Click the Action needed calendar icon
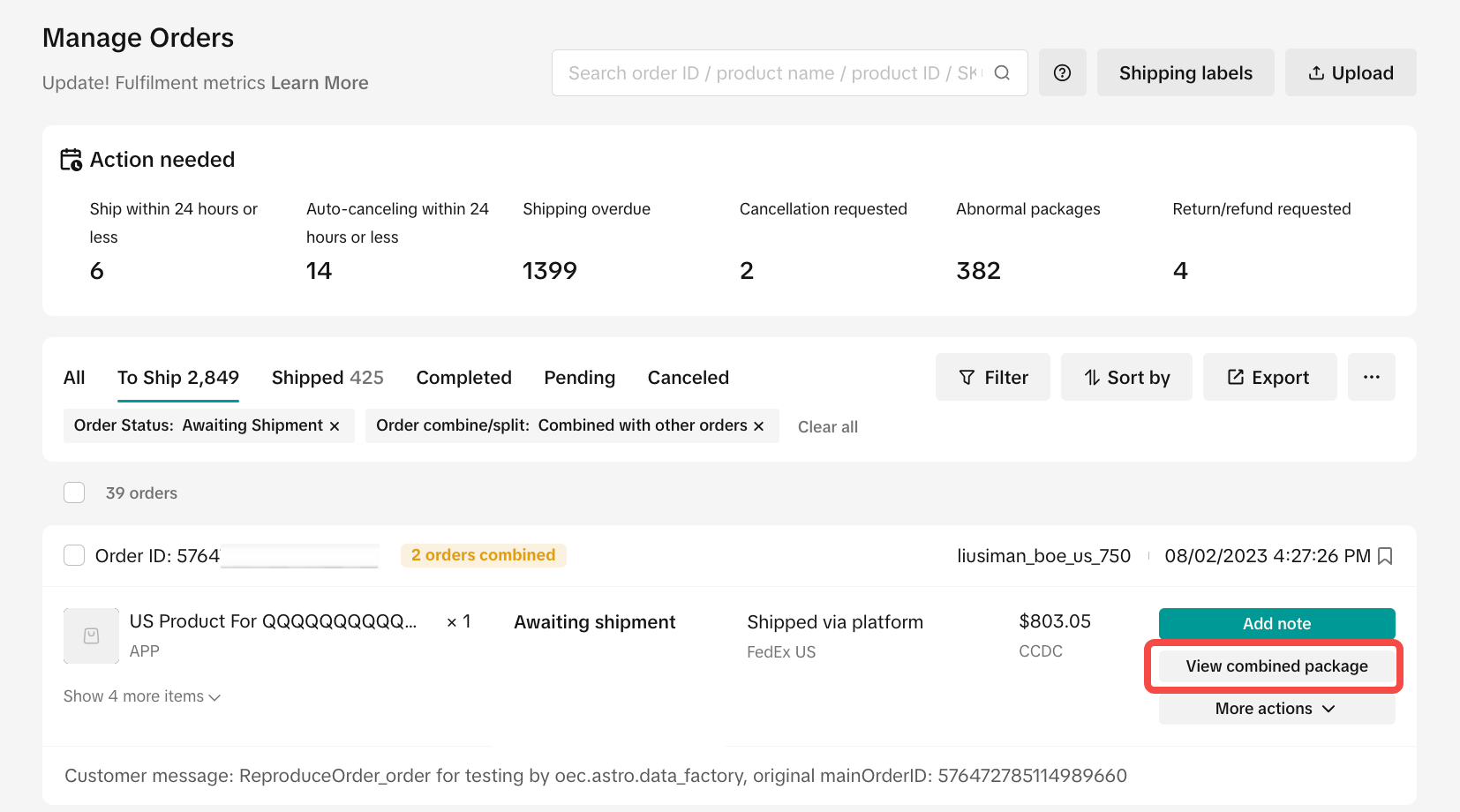This screenshot has width=1460, height=812. pos(71,160)
